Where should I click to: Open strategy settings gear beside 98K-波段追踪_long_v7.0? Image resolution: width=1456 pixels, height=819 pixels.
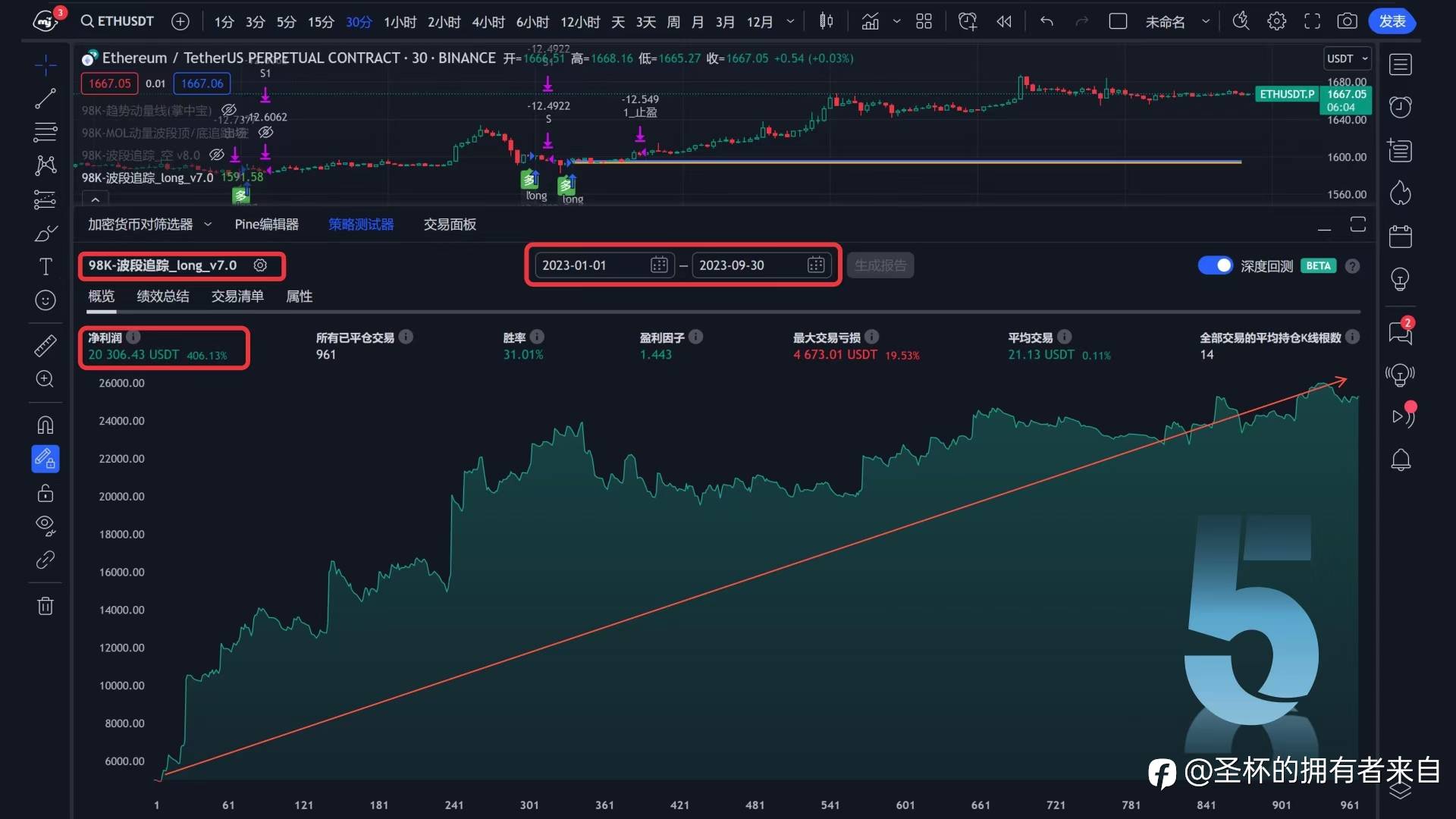click(260, 265)
